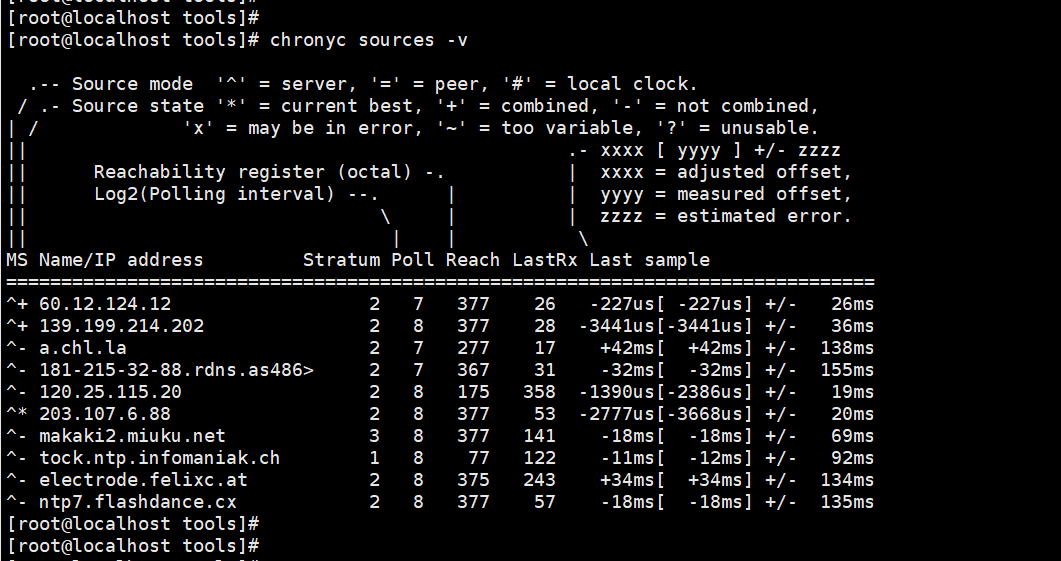
Task: Click hostname a.chl.la
Action: click(83, 348)
